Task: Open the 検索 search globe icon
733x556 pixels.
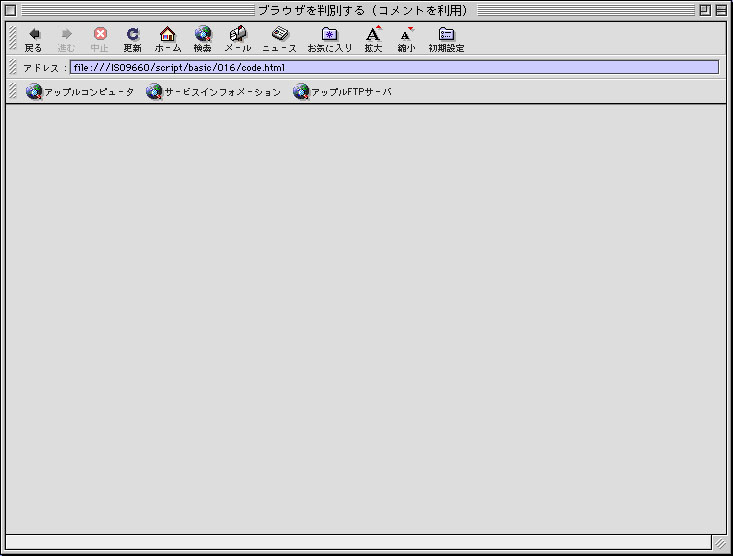Action: coord(202,39)
